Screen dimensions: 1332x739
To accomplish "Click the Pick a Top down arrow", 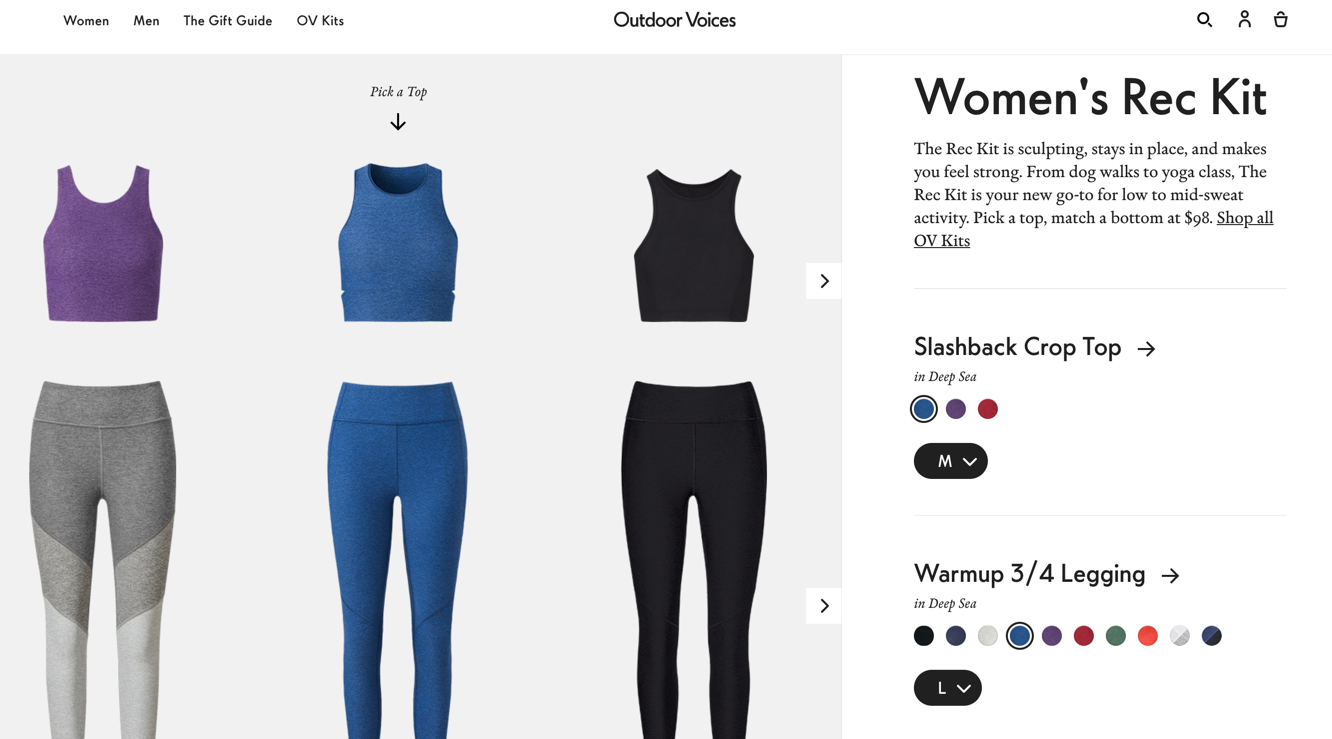I will pos(398,122).
